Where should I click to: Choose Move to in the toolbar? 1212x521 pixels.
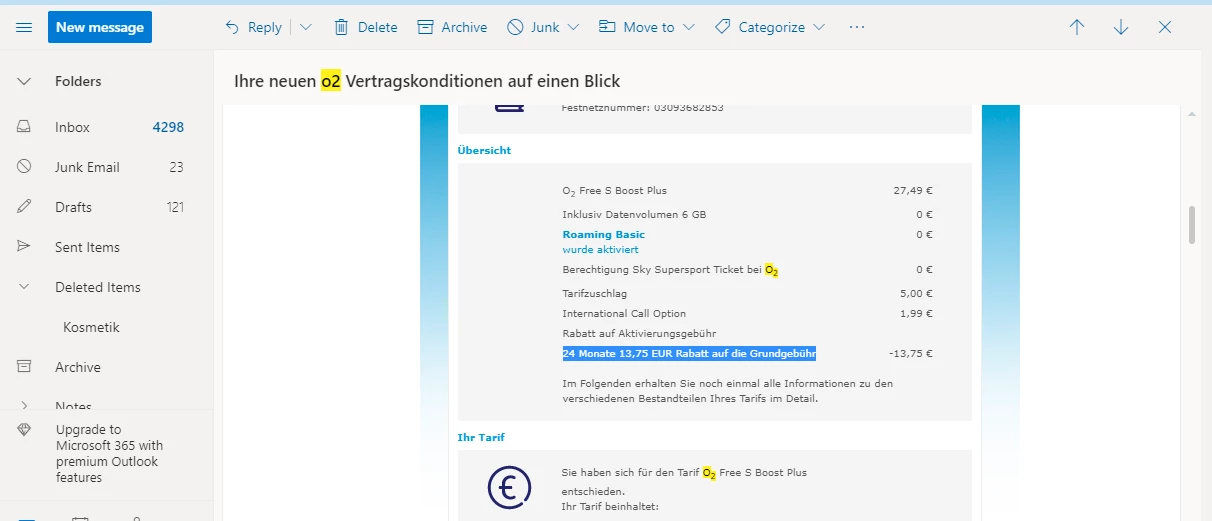[637, 27]
